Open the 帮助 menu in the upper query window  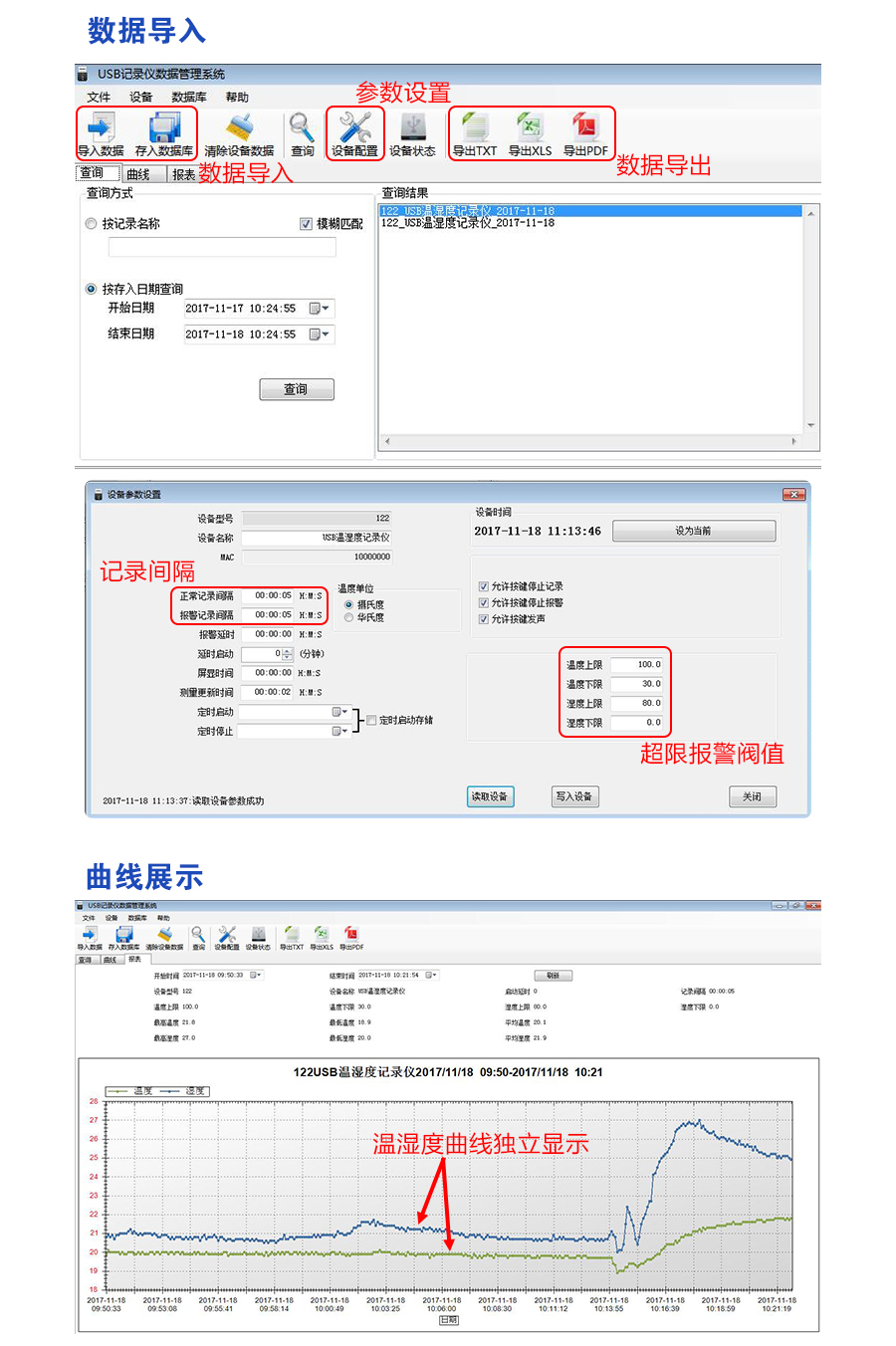click(237, 97)
